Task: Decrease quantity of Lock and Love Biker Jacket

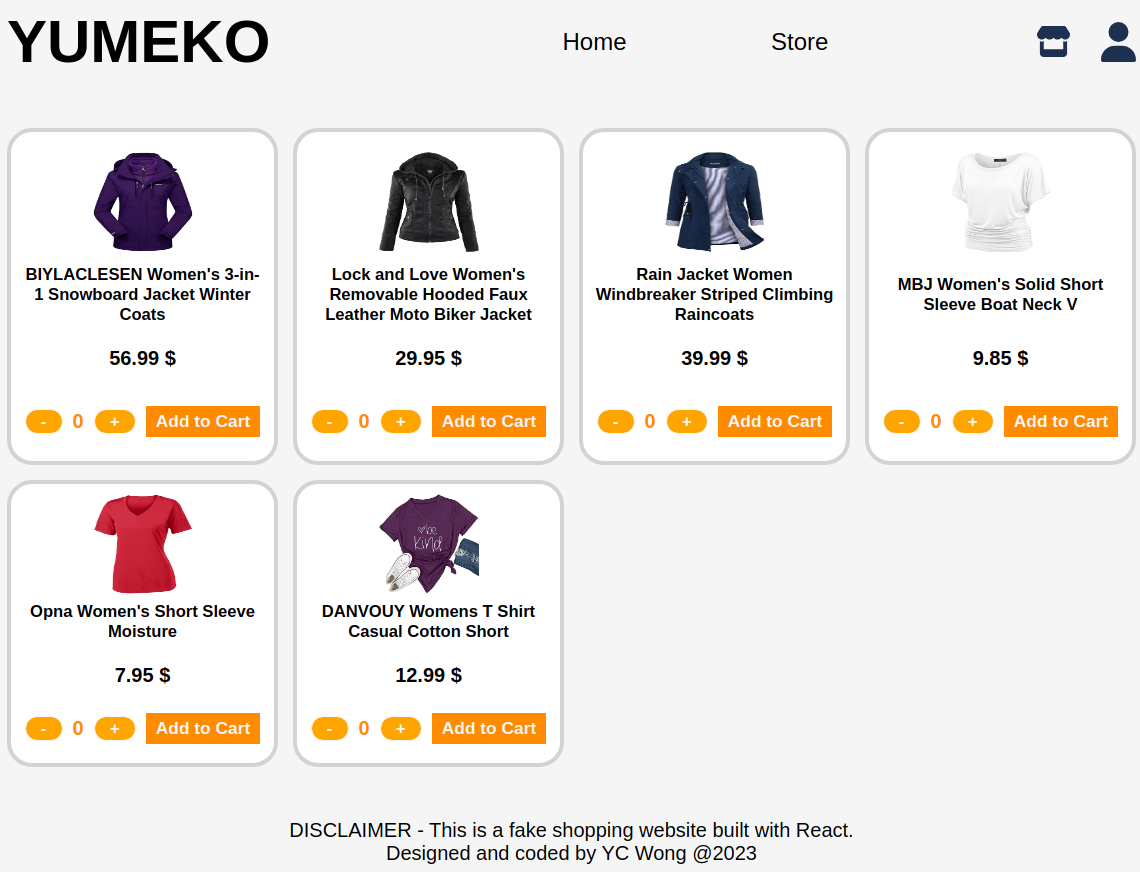Action: tap(330, 422)
